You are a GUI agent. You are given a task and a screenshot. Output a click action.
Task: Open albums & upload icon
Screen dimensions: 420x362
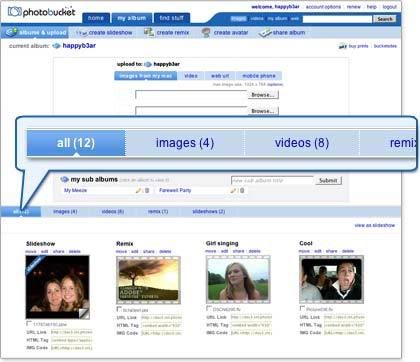[x=12, y=32]
